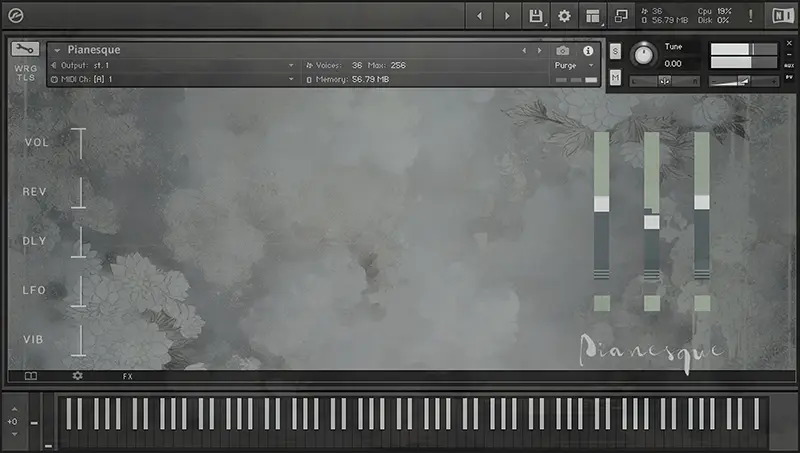The height and width of the screenshot is (453, 800).
Task: Click first vertical slider handle on right
Action: pyautogui.click(x=602, y=204)
